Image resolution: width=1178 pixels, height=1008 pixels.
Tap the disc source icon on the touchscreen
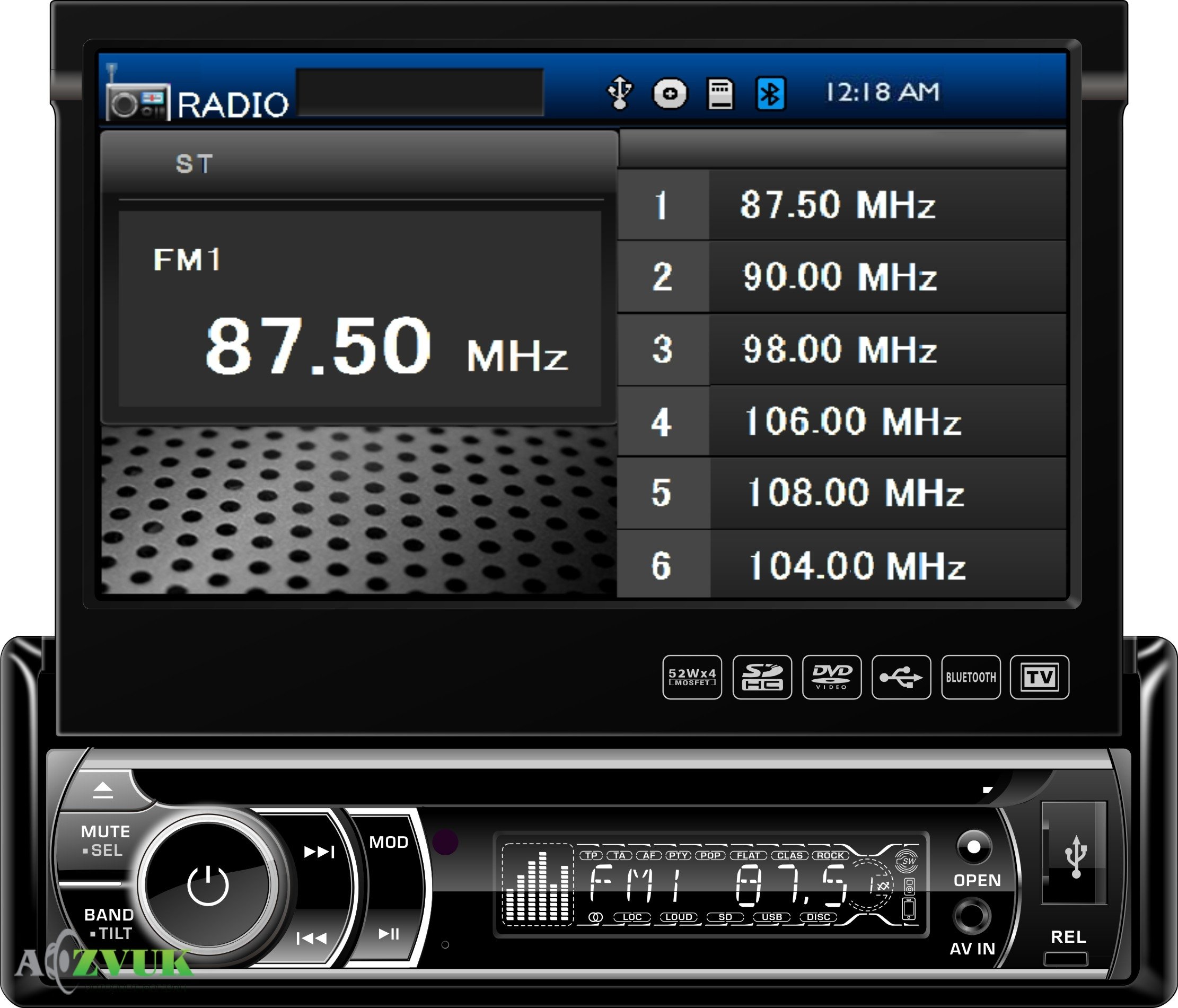point(670,94)
